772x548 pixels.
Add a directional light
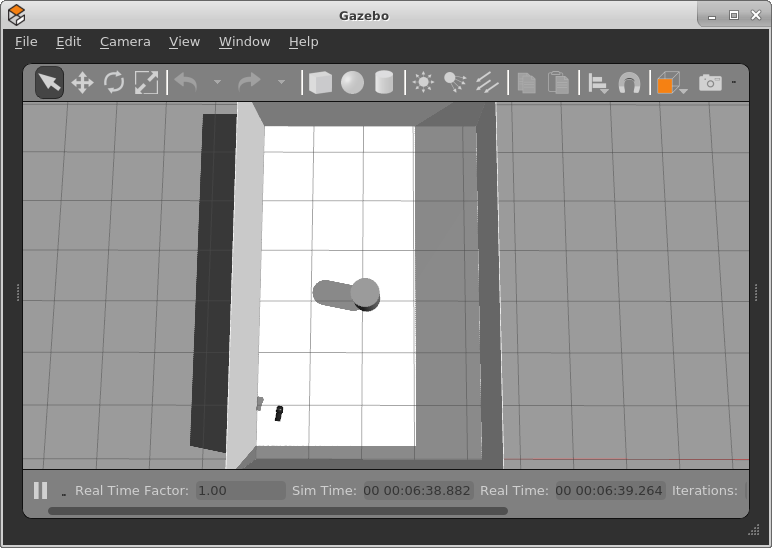pyautogui.click(x=486, y=82)
